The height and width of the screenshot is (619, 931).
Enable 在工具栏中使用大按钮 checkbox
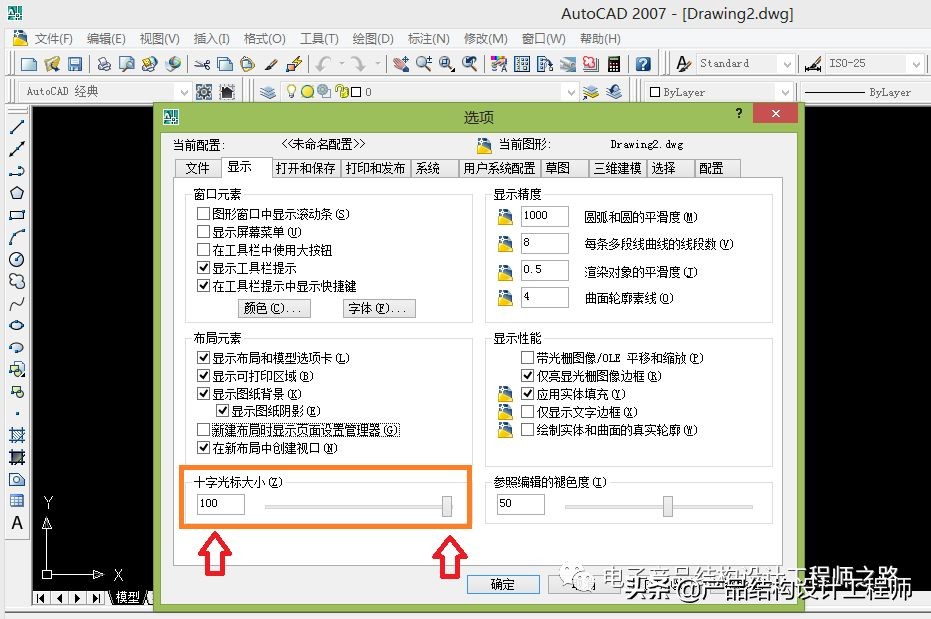point(203,250)
